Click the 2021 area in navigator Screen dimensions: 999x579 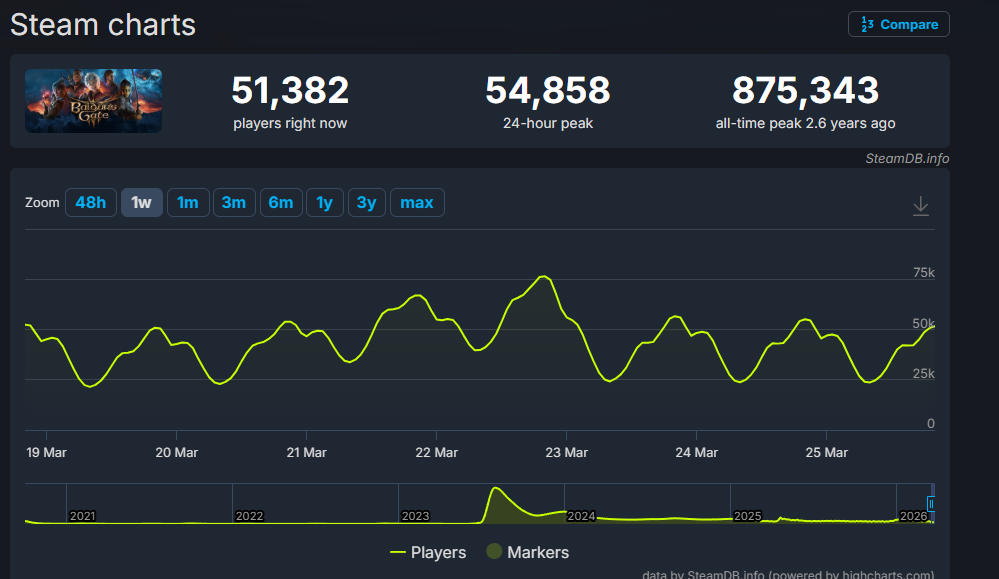(82, 515)
